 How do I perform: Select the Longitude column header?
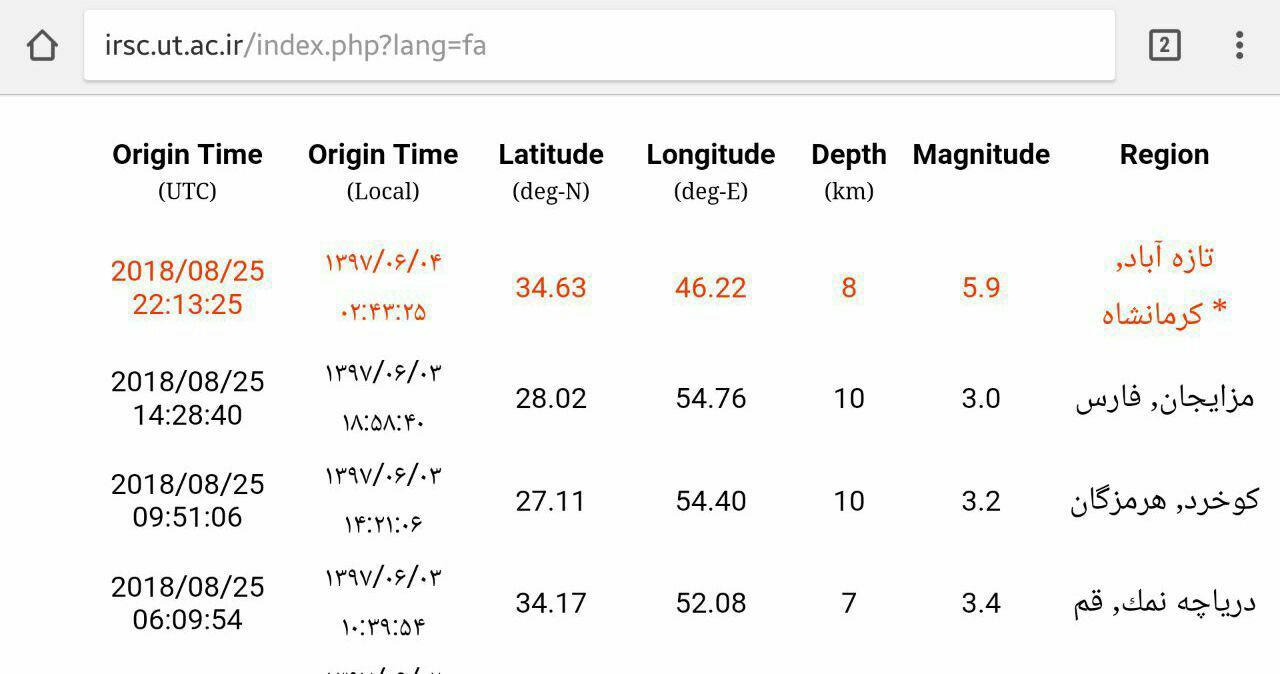pyautogui.click(x=711, y=171)
